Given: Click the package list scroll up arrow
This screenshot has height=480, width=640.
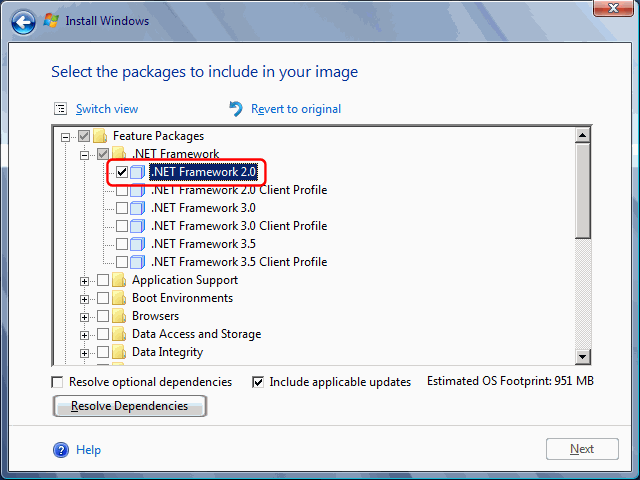Looking at the screenshot, I should (x=582, y=135).
